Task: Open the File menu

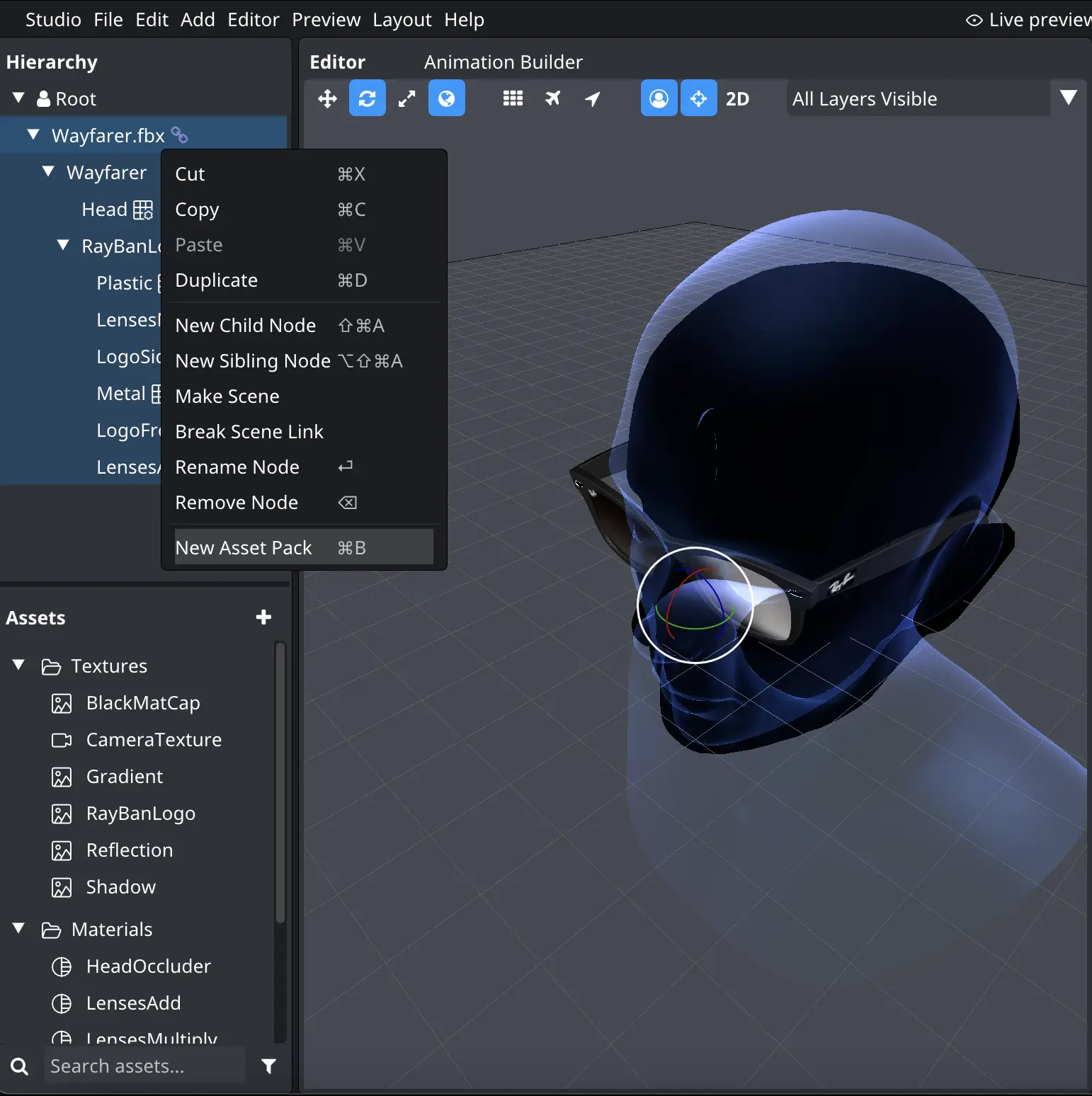Action: pyautogui.click(x=108, y=20)
